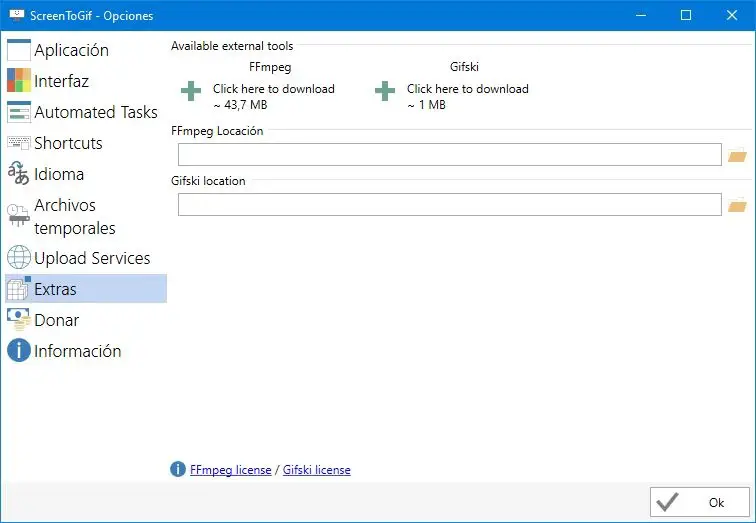
Task: Switch to the Extras tab
Action: 55,289
